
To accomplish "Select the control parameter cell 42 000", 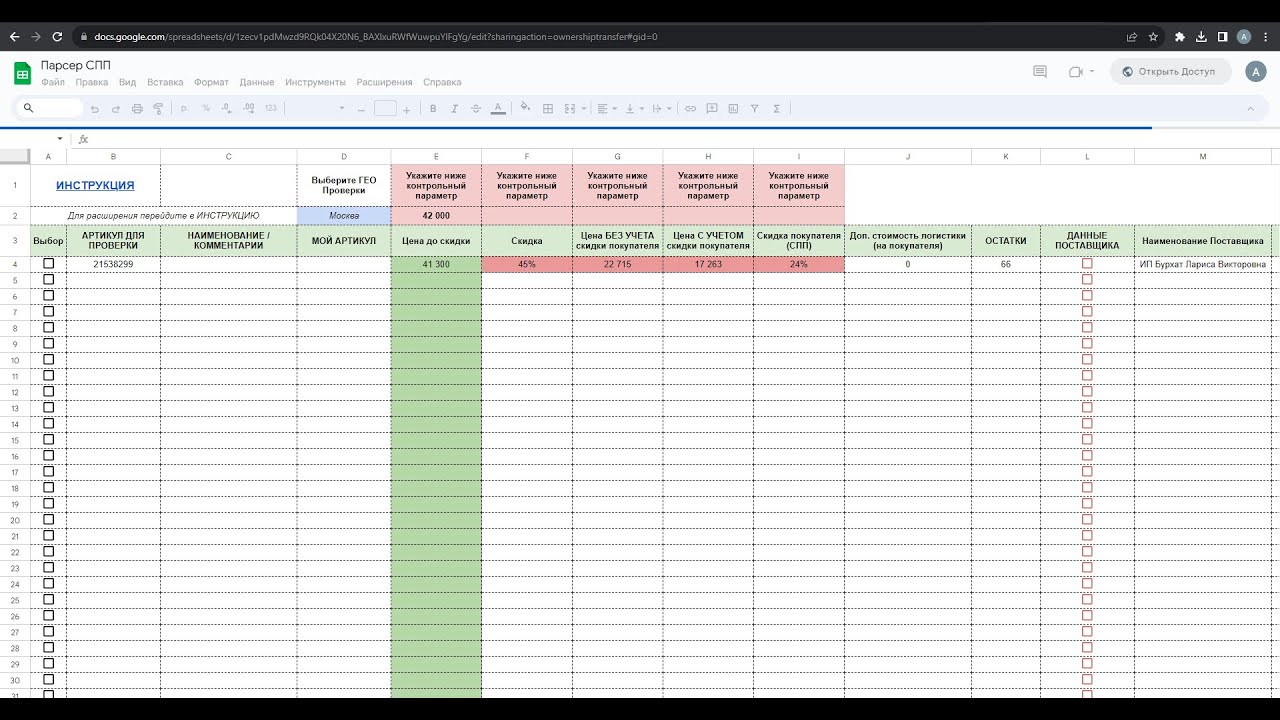I will [x=436, y=216].
